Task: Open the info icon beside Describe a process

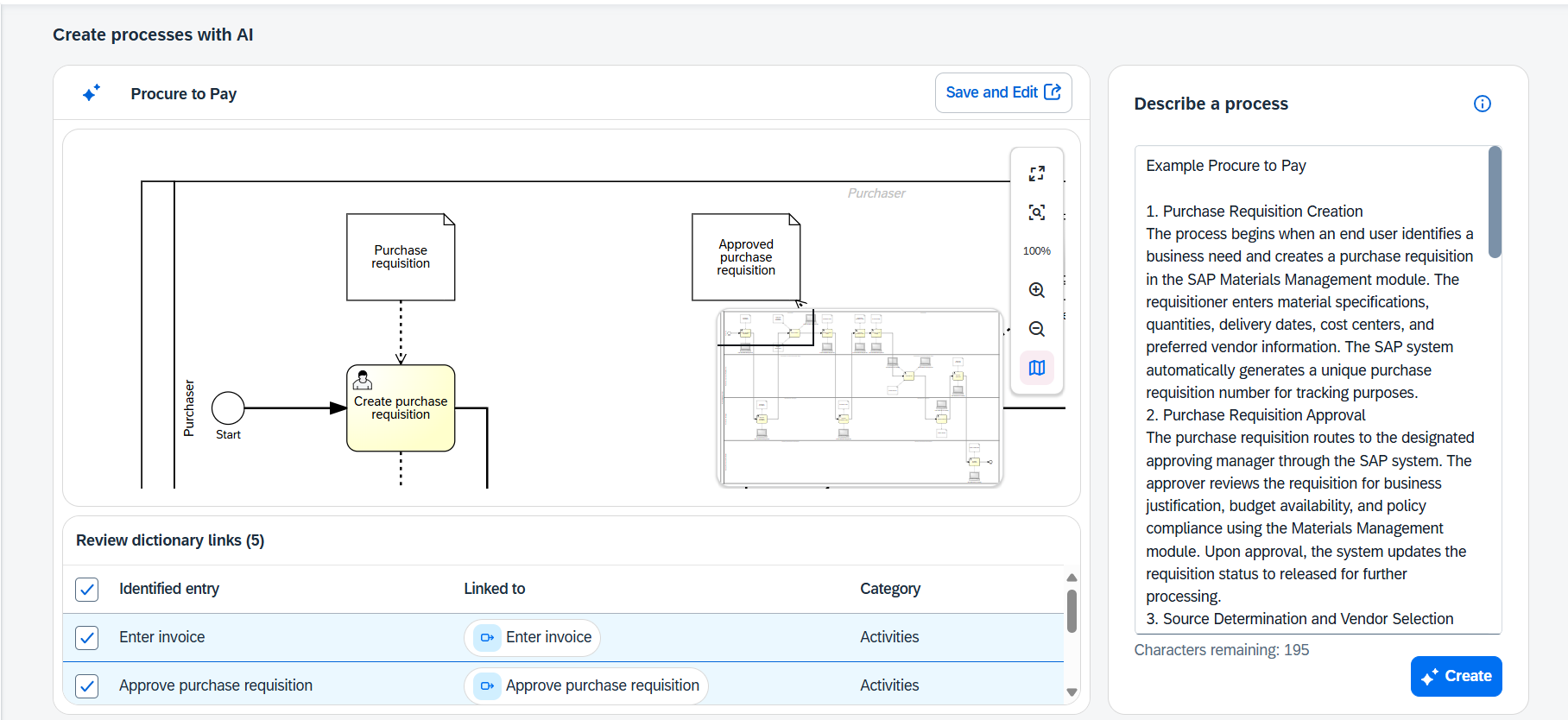Action: pyautogui.click(x=1482, y=104)
